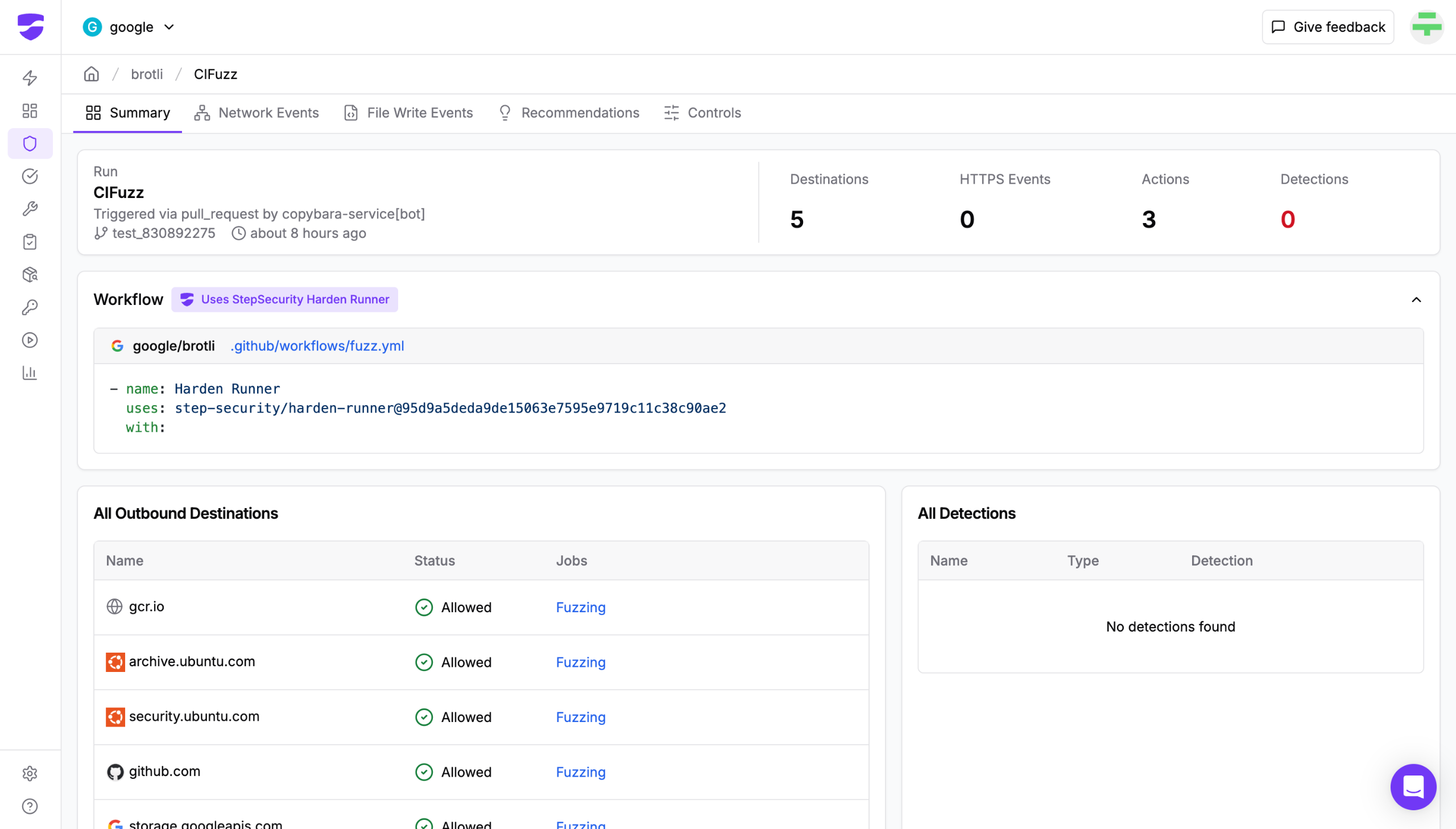Open the play circle sidebar icon
The height and width of the screenshot is (829, 1456).
click(x=30, y=340)
